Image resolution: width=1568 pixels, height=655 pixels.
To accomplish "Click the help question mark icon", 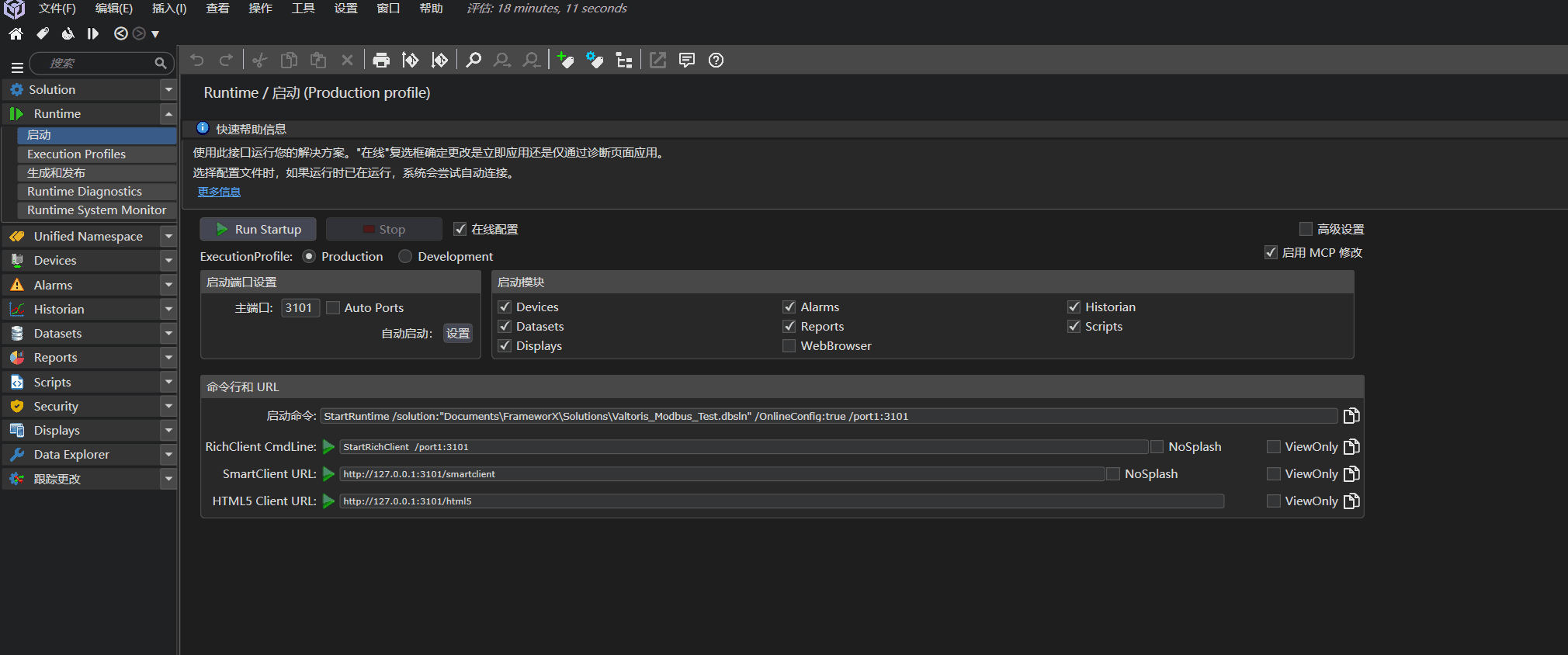I will coord(716,60).
